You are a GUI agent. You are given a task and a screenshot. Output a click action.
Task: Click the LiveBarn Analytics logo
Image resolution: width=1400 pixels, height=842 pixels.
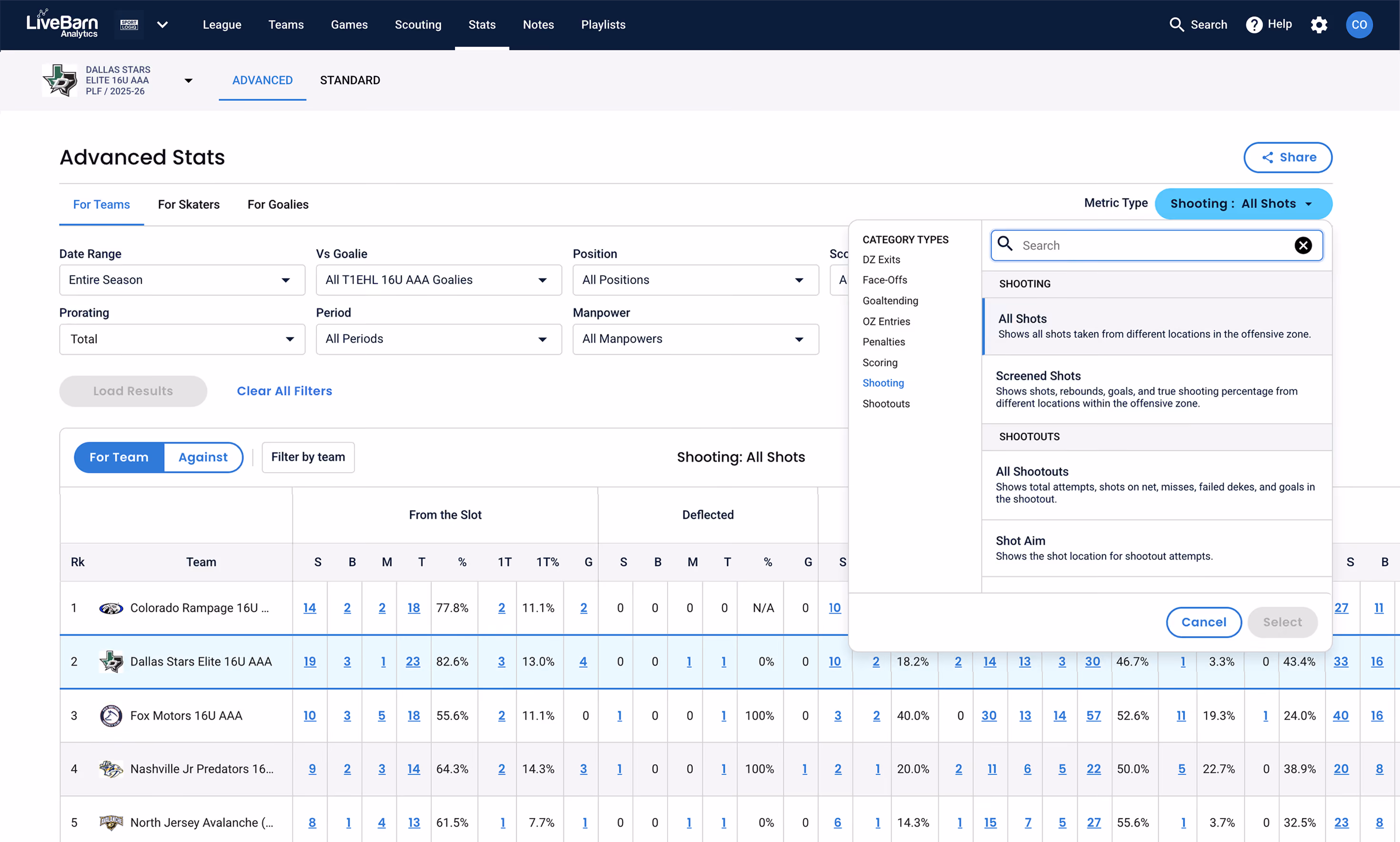point(62,24)
